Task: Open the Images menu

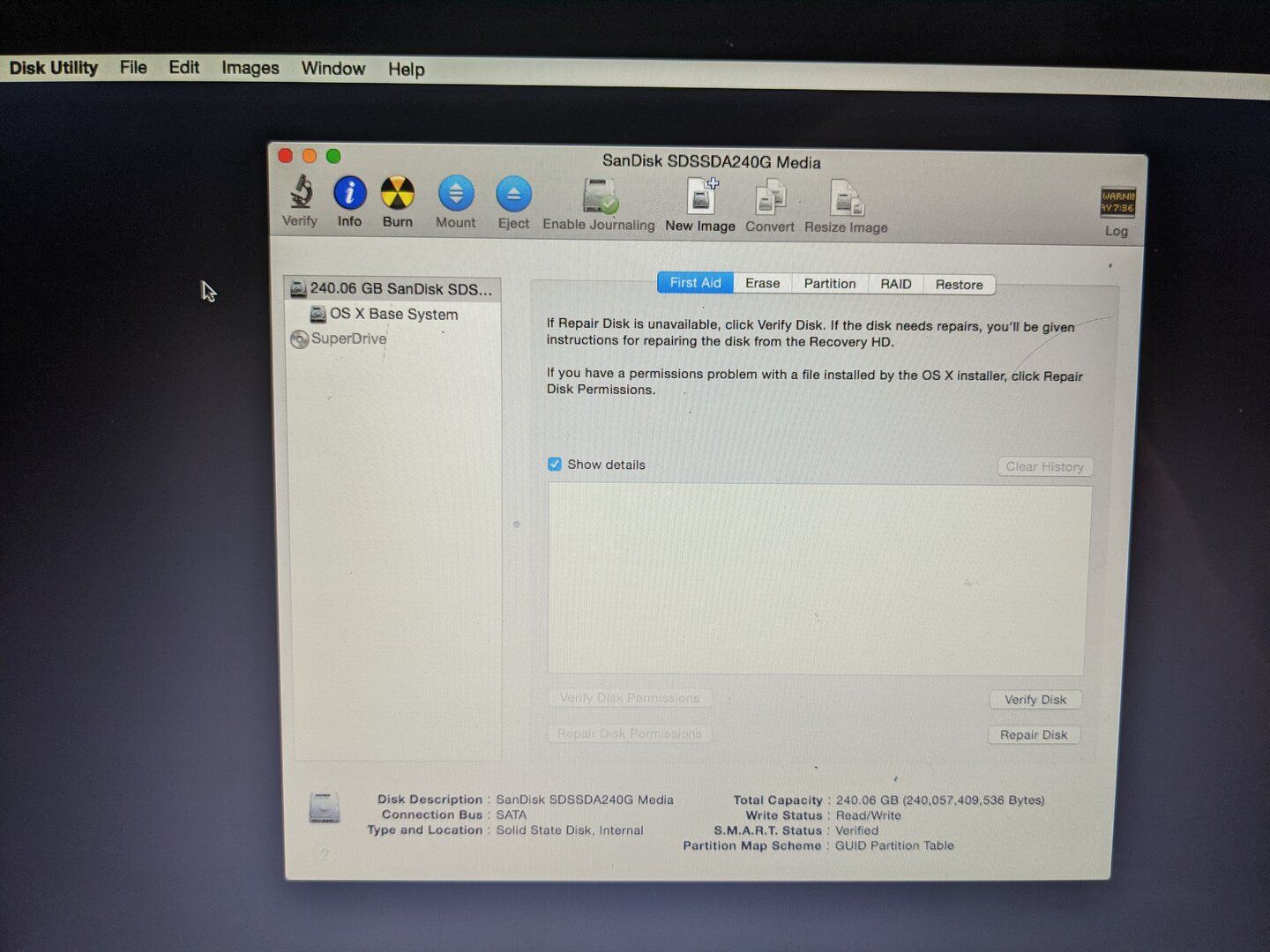Action: (250, 68)
